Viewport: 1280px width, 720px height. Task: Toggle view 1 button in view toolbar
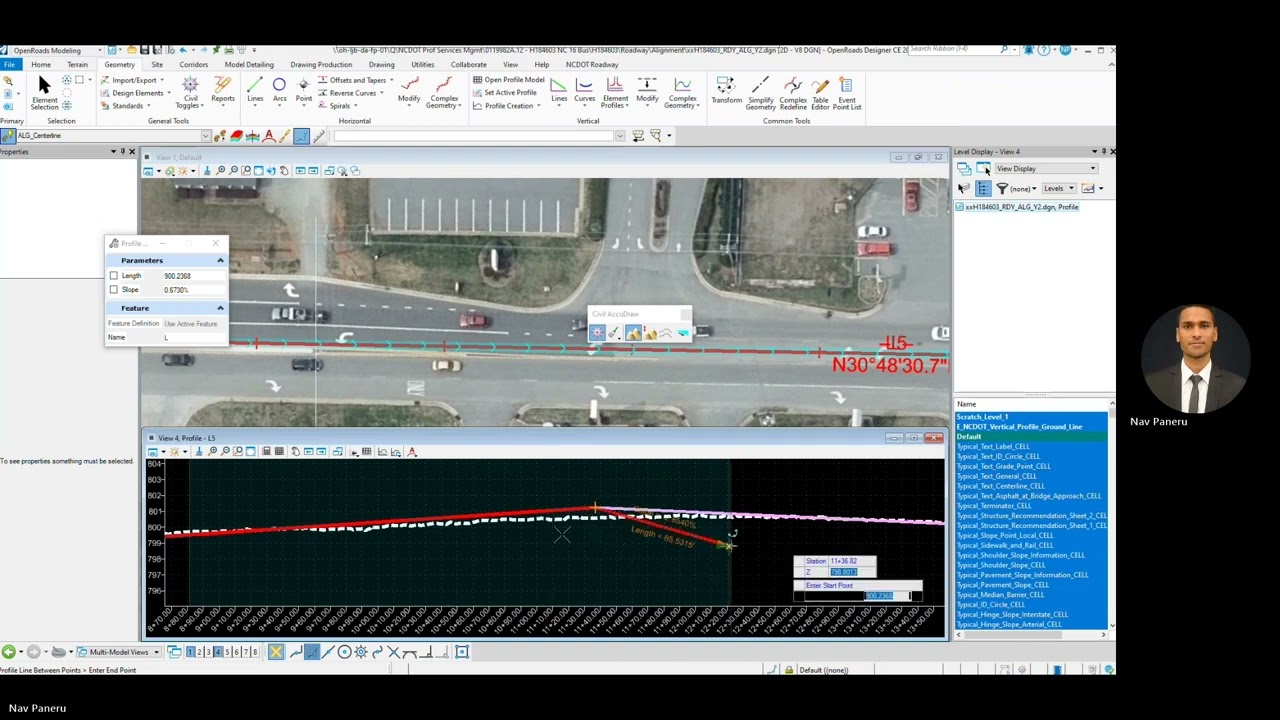click(191, 652)
